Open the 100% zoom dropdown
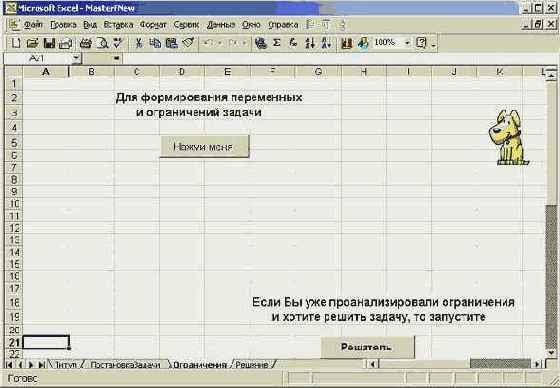Image resolution: width=560 pixels, height=388 pixels. 407,44
